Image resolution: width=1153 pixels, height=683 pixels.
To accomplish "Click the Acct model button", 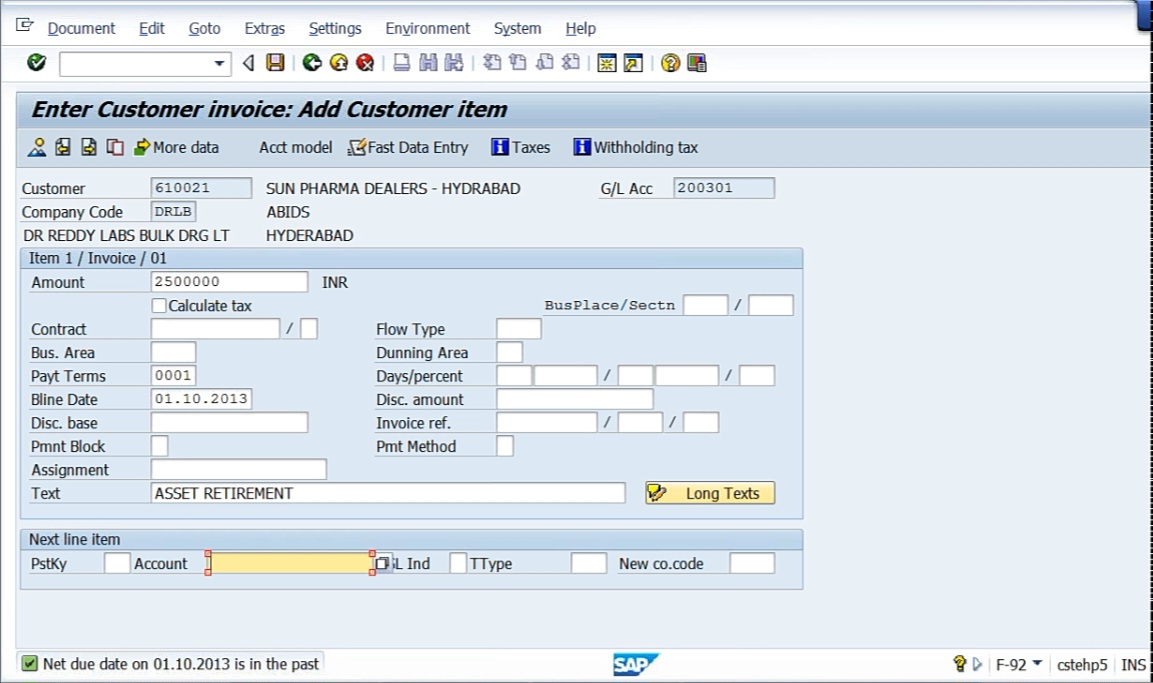I will coord(296,148).
